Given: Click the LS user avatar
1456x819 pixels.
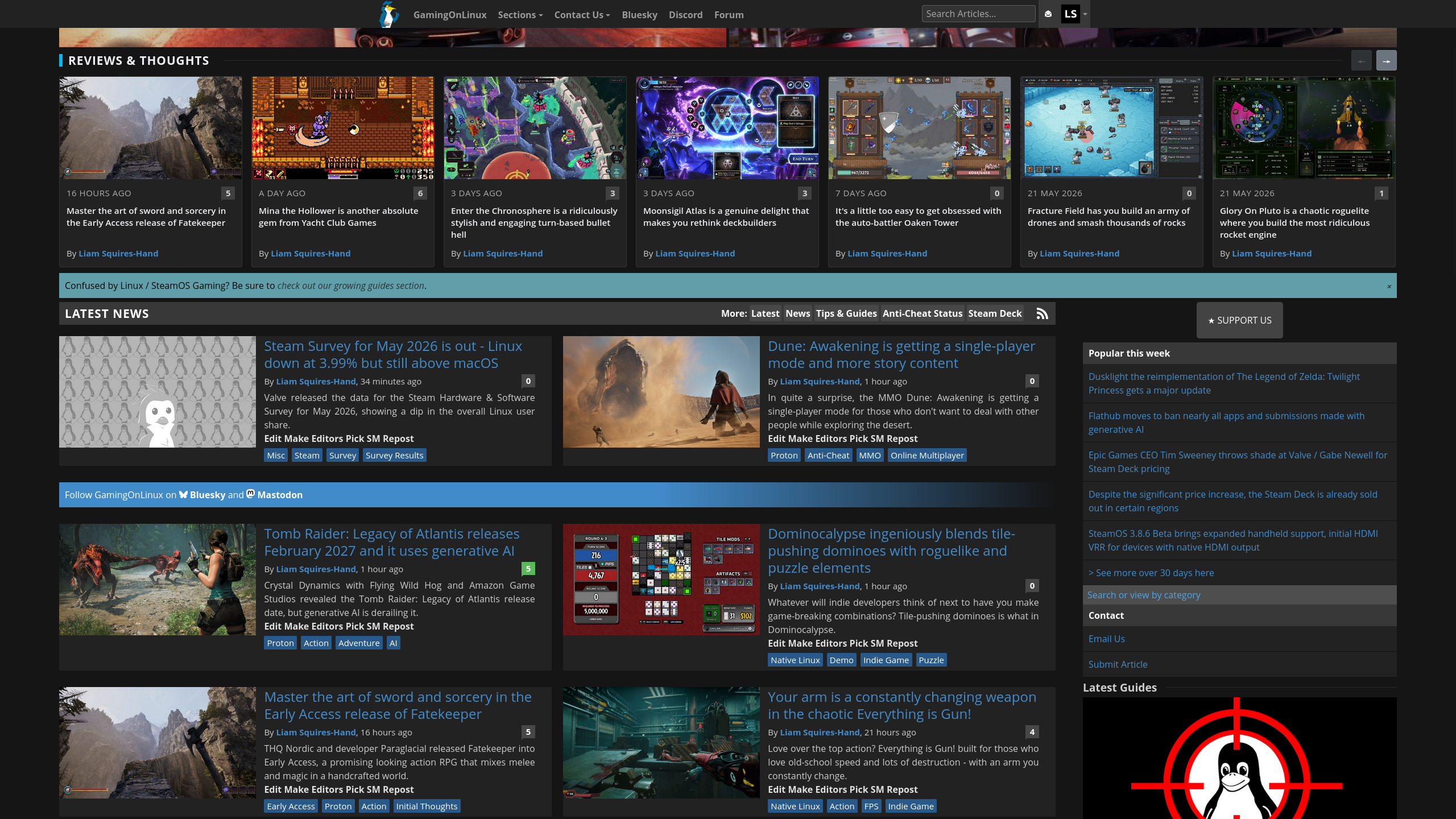Looking at the screenshot, I should 1070,14.
